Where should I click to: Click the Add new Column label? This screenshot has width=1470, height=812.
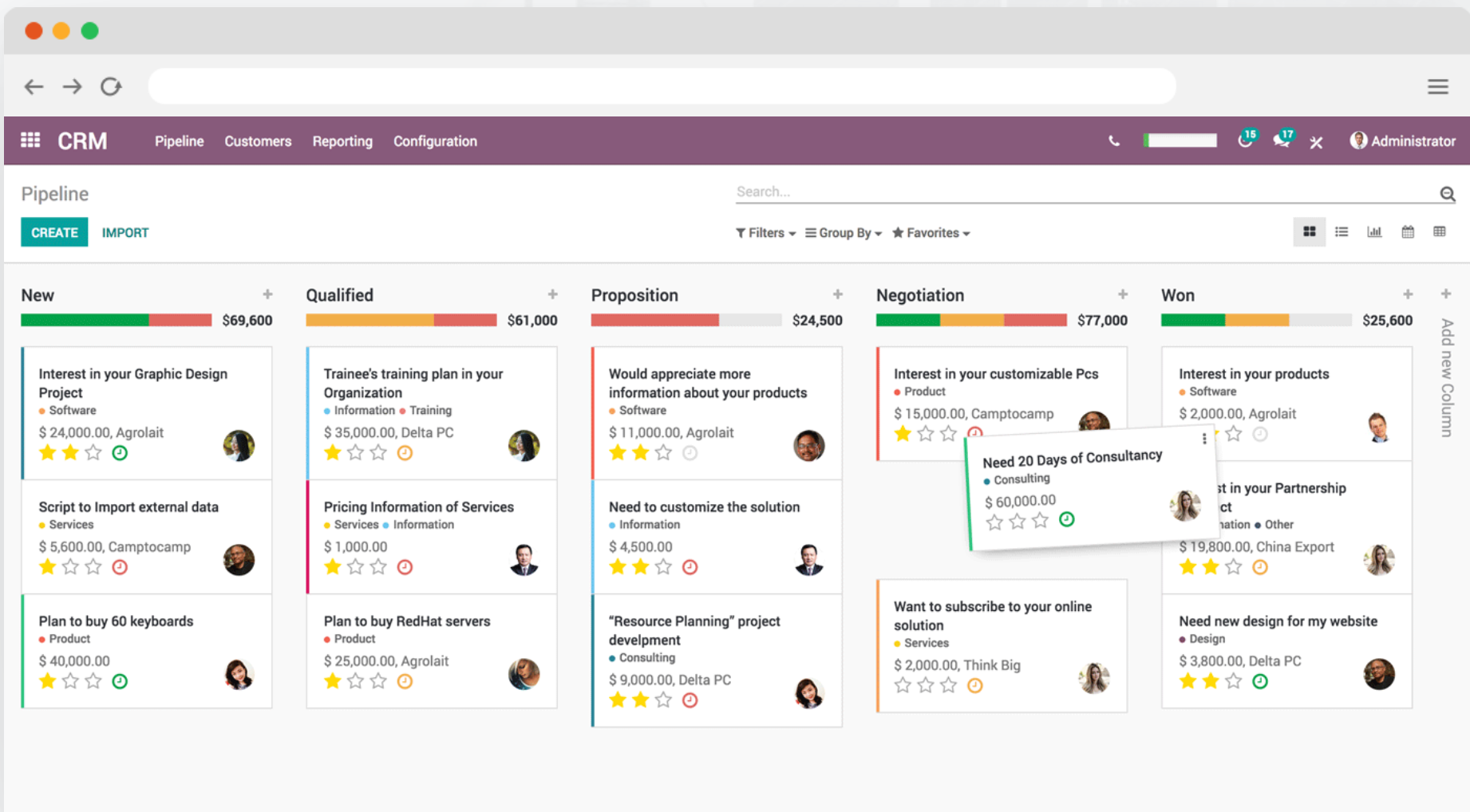[1447, 377]
